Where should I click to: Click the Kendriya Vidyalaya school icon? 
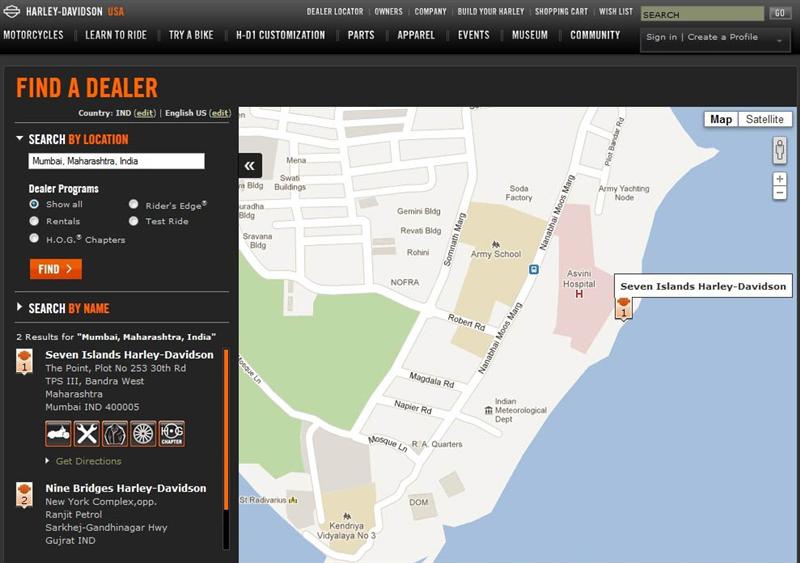pyautogui.click(x=347, y=516)
